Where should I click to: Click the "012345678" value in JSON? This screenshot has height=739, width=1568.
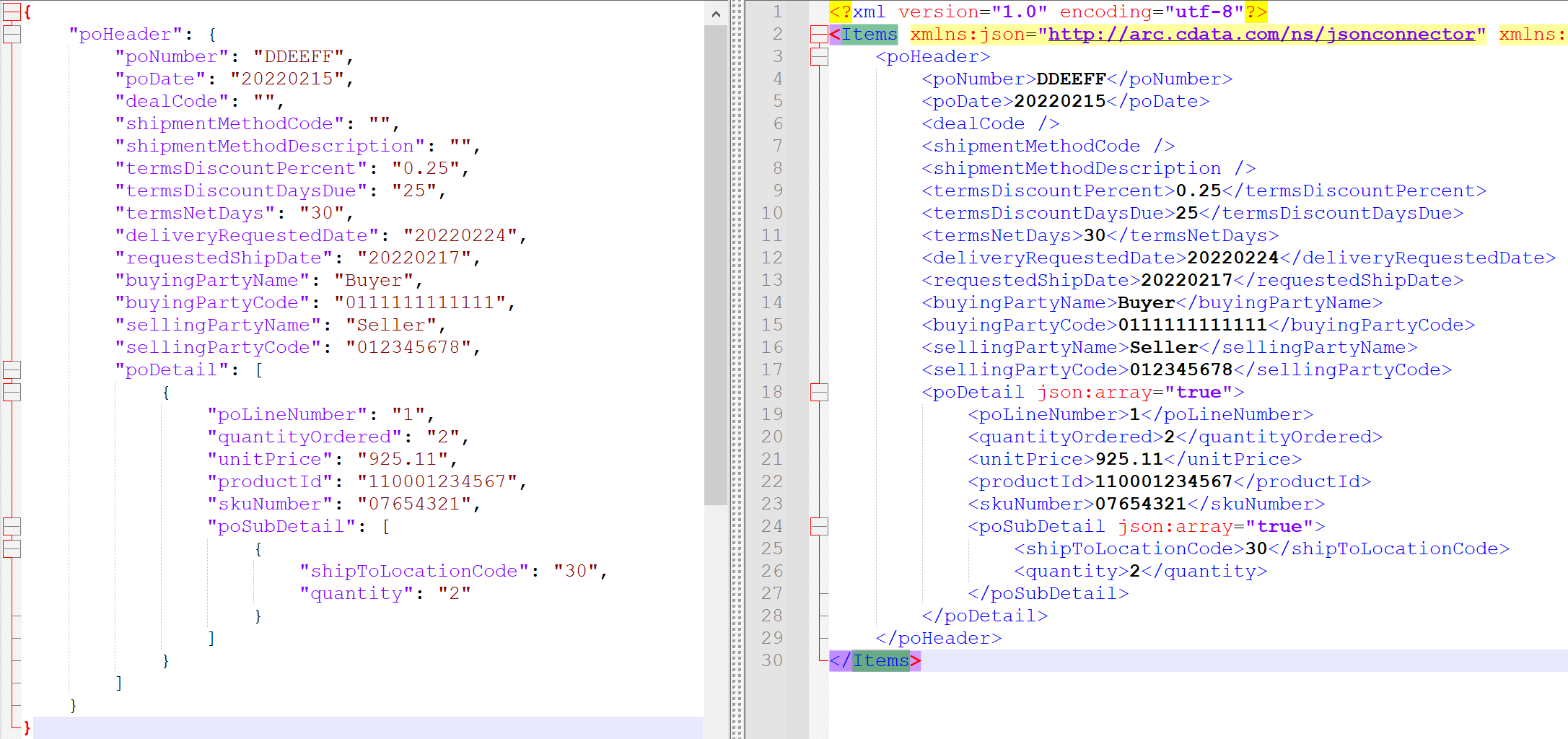(x=408, y=347)
